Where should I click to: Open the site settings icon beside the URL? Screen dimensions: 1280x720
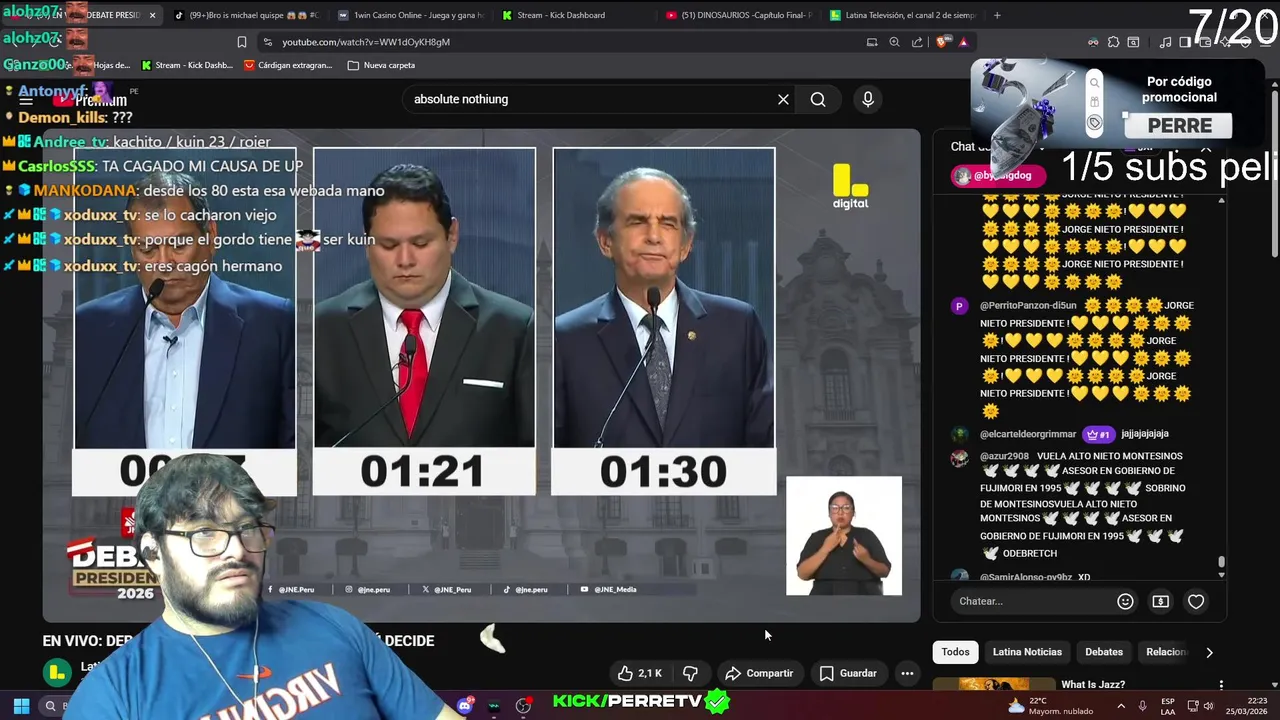coord(267,42)
